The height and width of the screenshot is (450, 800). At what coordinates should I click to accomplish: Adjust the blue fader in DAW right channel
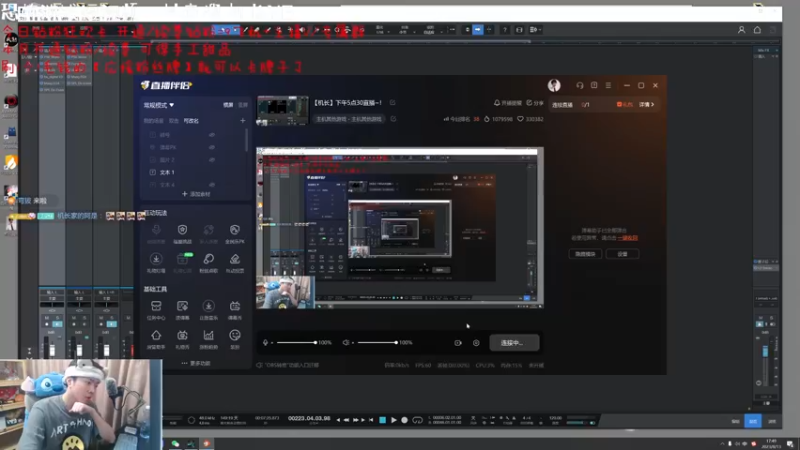click(x=765, y=352)
